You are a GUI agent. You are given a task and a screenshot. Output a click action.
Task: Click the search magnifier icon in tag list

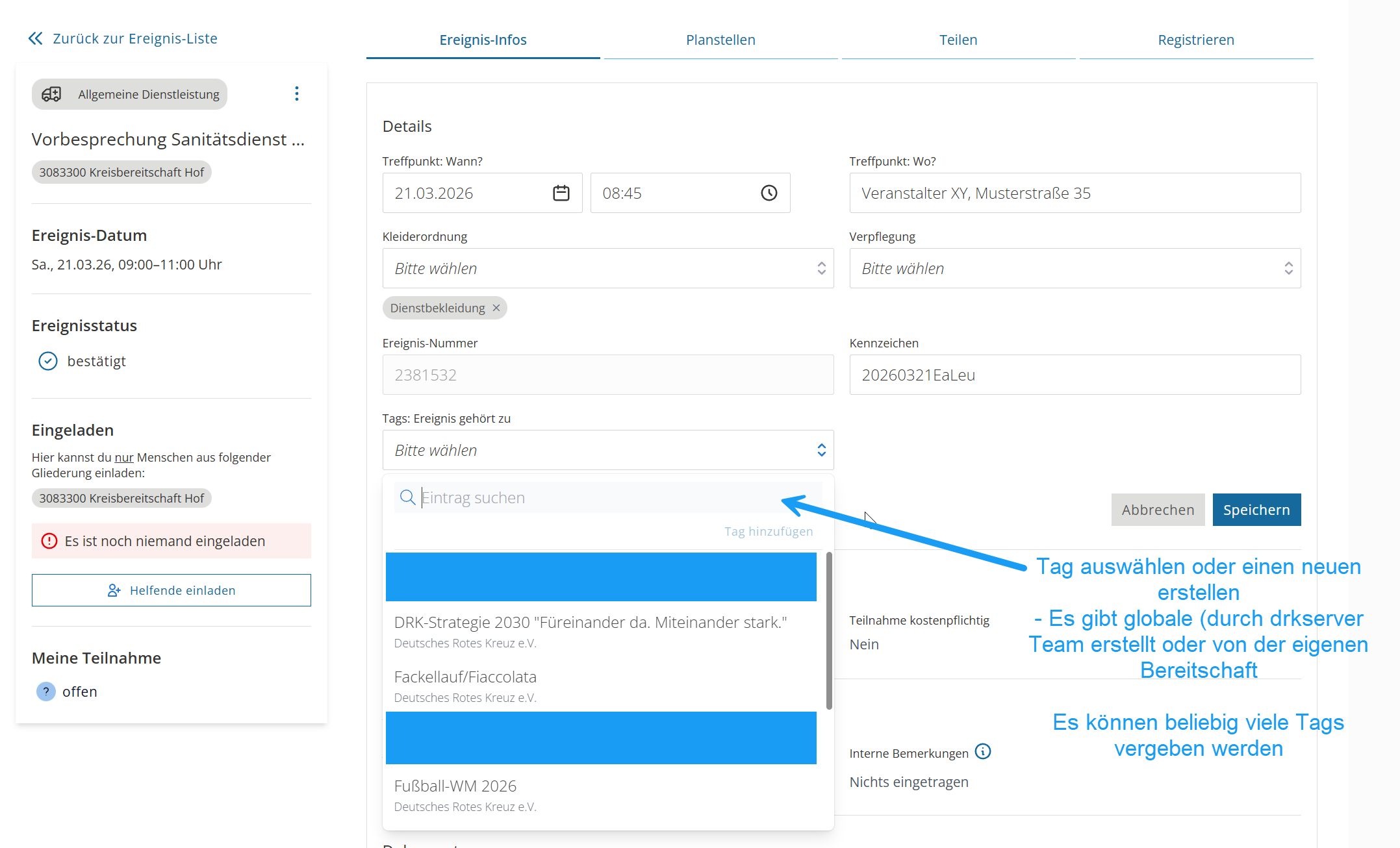click(407, 497)
